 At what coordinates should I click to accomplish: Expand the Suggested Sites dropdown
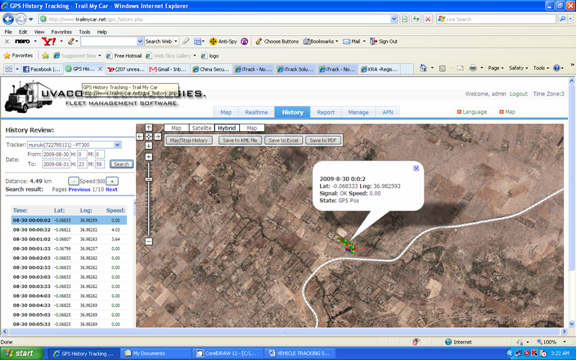pyautogui.click(x=100, y=56)
